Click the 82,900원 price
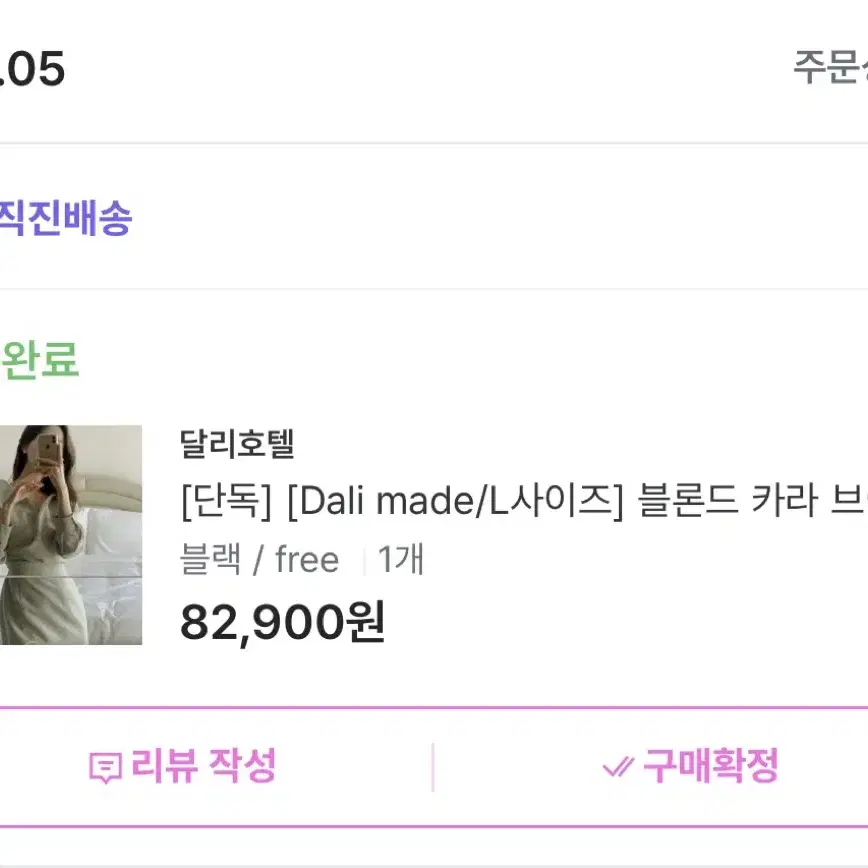The height and width of the screenshot is (868, 868). (x=283, y=622)
